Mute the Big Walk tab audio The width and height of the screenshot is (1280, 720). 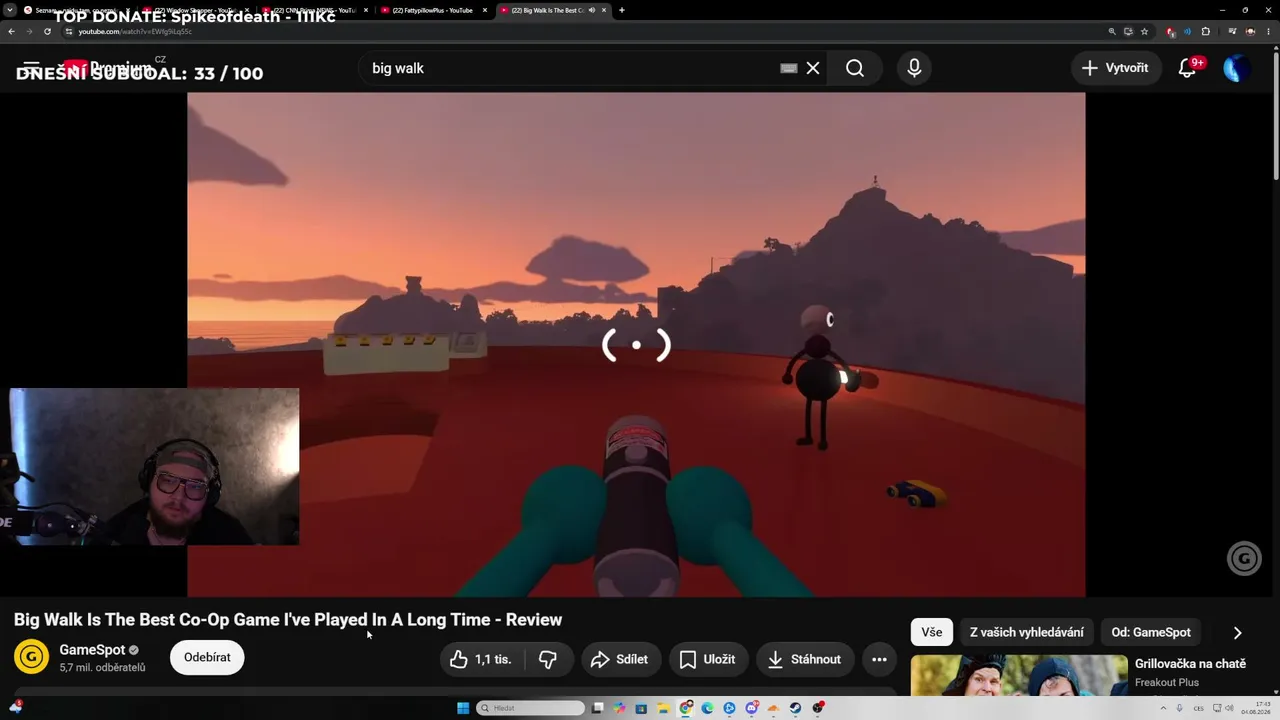[x=592, y=10]
